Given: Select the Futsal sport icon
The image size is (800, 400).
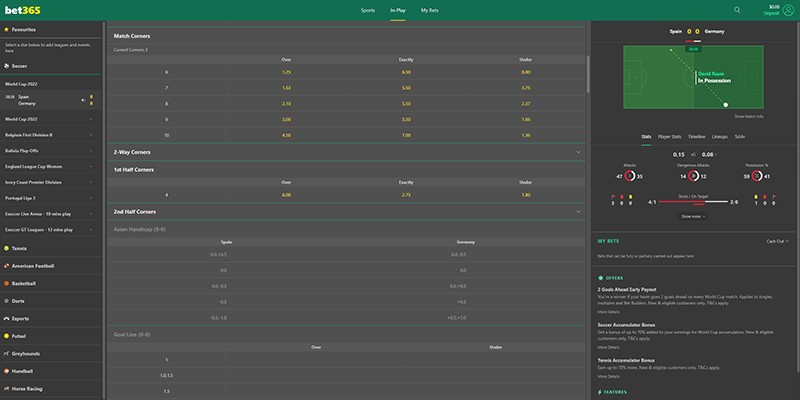Looking at the screenshot, I should coord(7,336).
